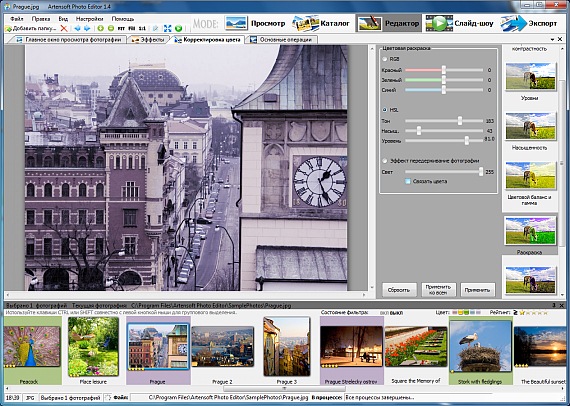This screenshot has width=570, height=406.
Task: Start slideshow with green play toolbar icon
Action: pos(178,28)
